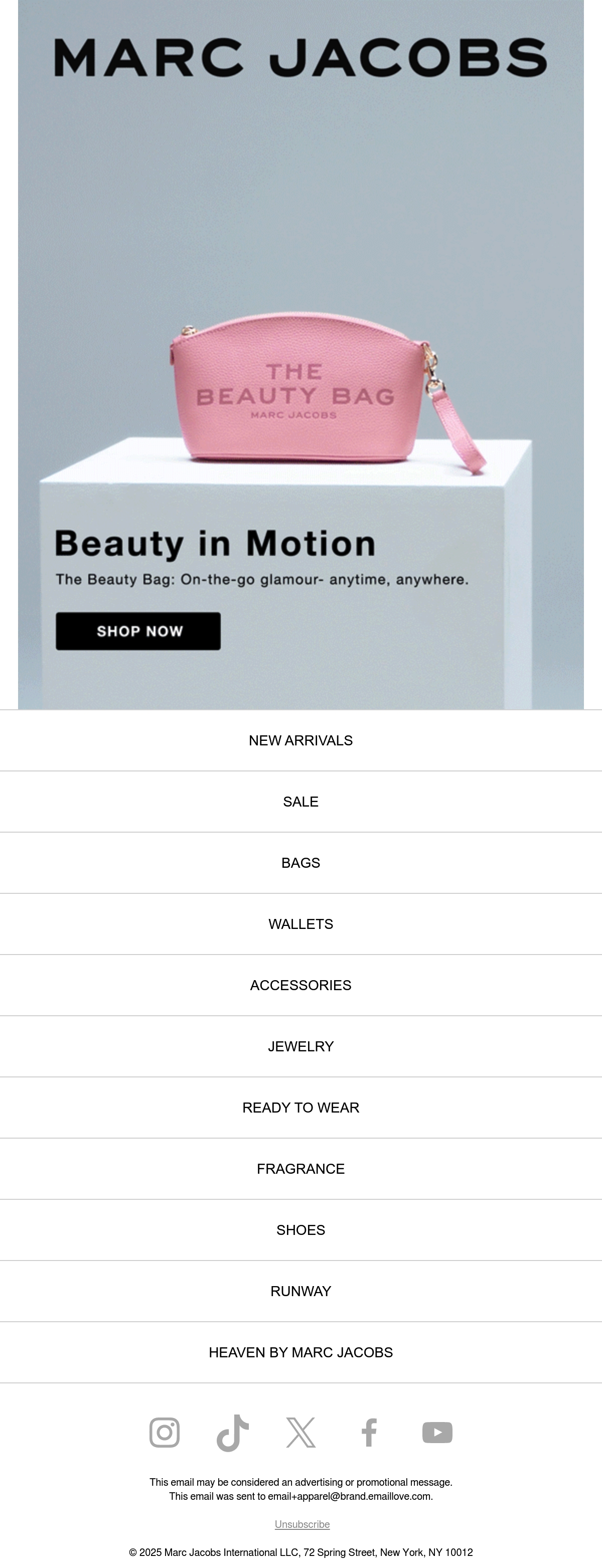The height and width of the screenshot is (1568, 602).
Task: Open the WALLETS category
Action: tap(300, 924)
